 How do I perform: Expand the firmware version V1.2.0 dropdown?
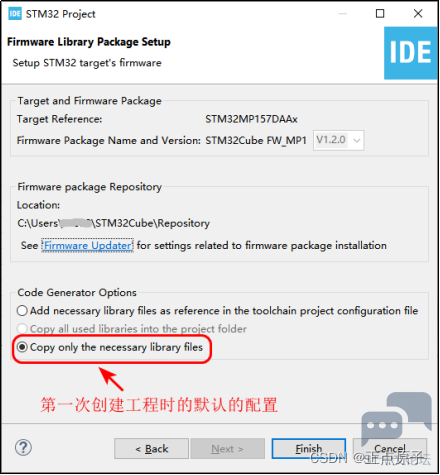pos(356,140)
